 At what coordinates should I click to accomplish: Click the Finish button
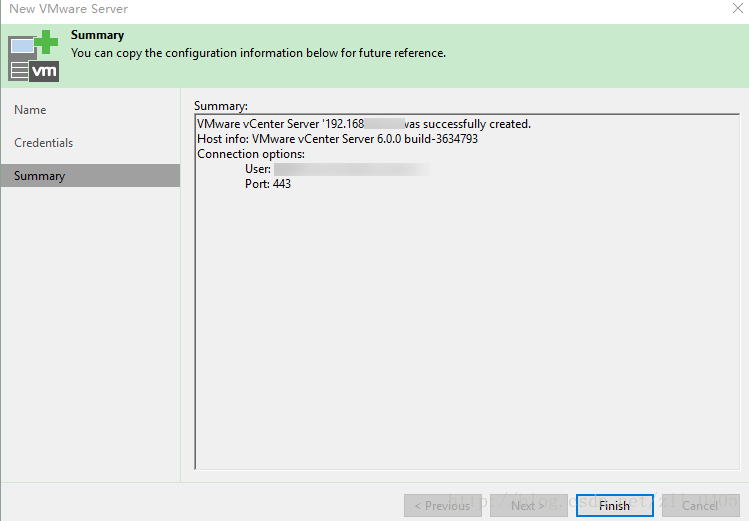pos(614,505)
